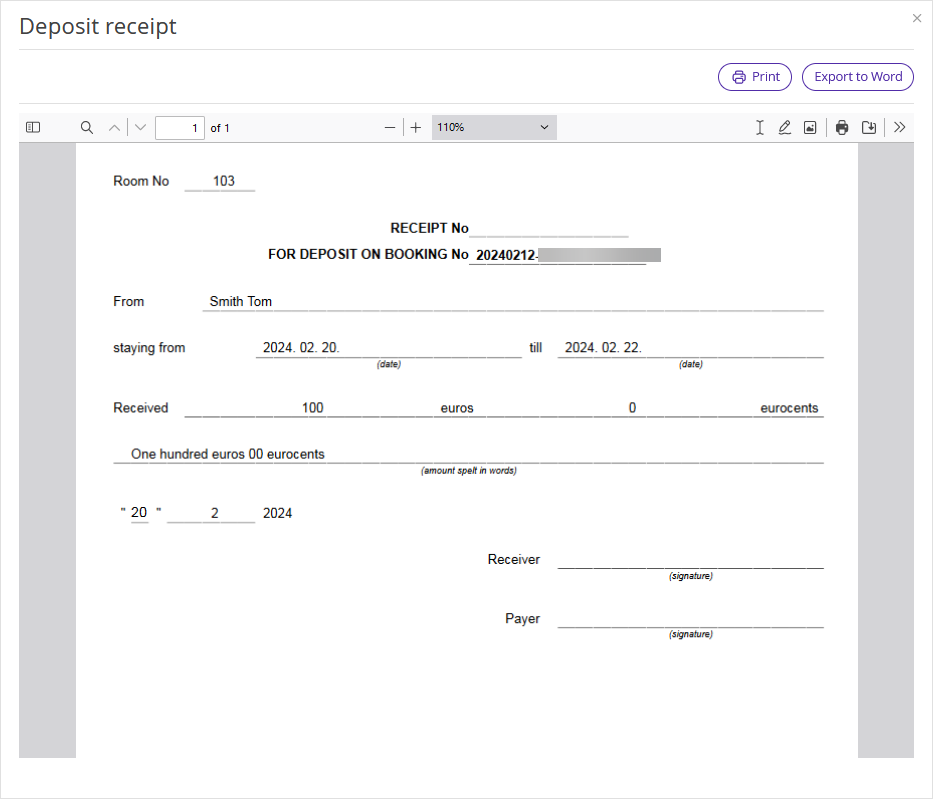Download the receipt PDF
Screen dimensions: 933x799
(869, 127)
